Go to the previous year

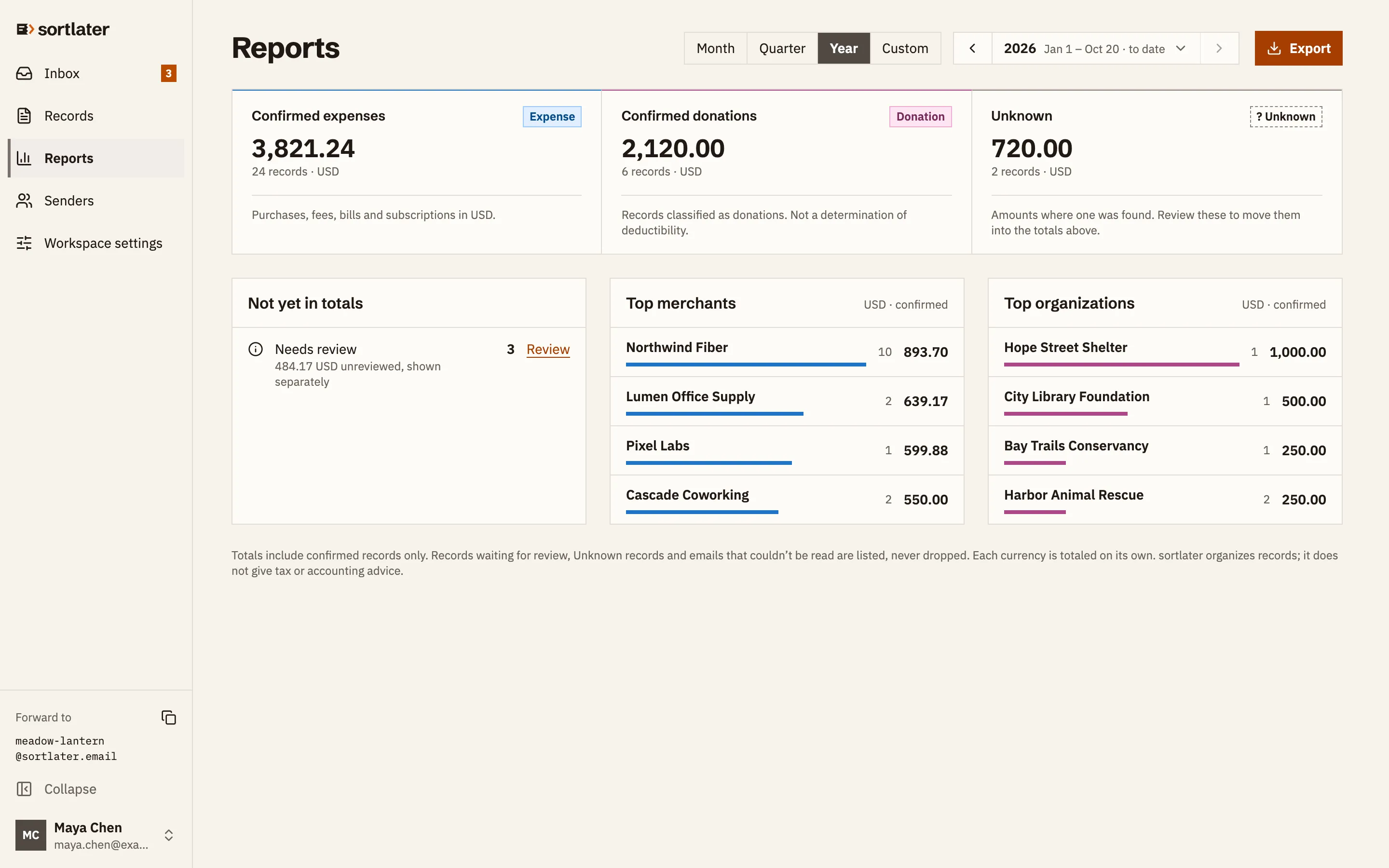pyautogui.click(x=972, y=48)
